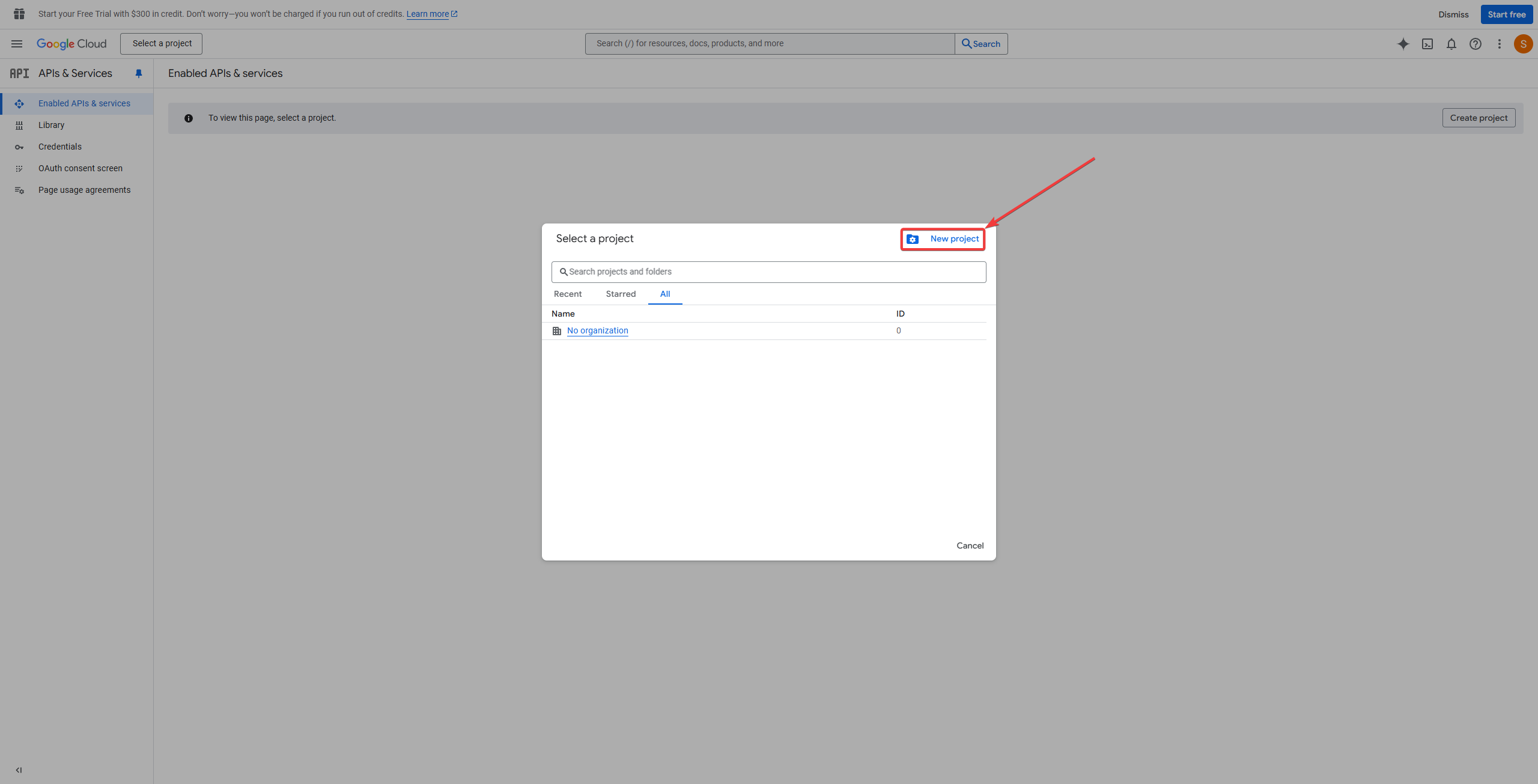Click the Enabled APIs & services icon

click(19, 103)
